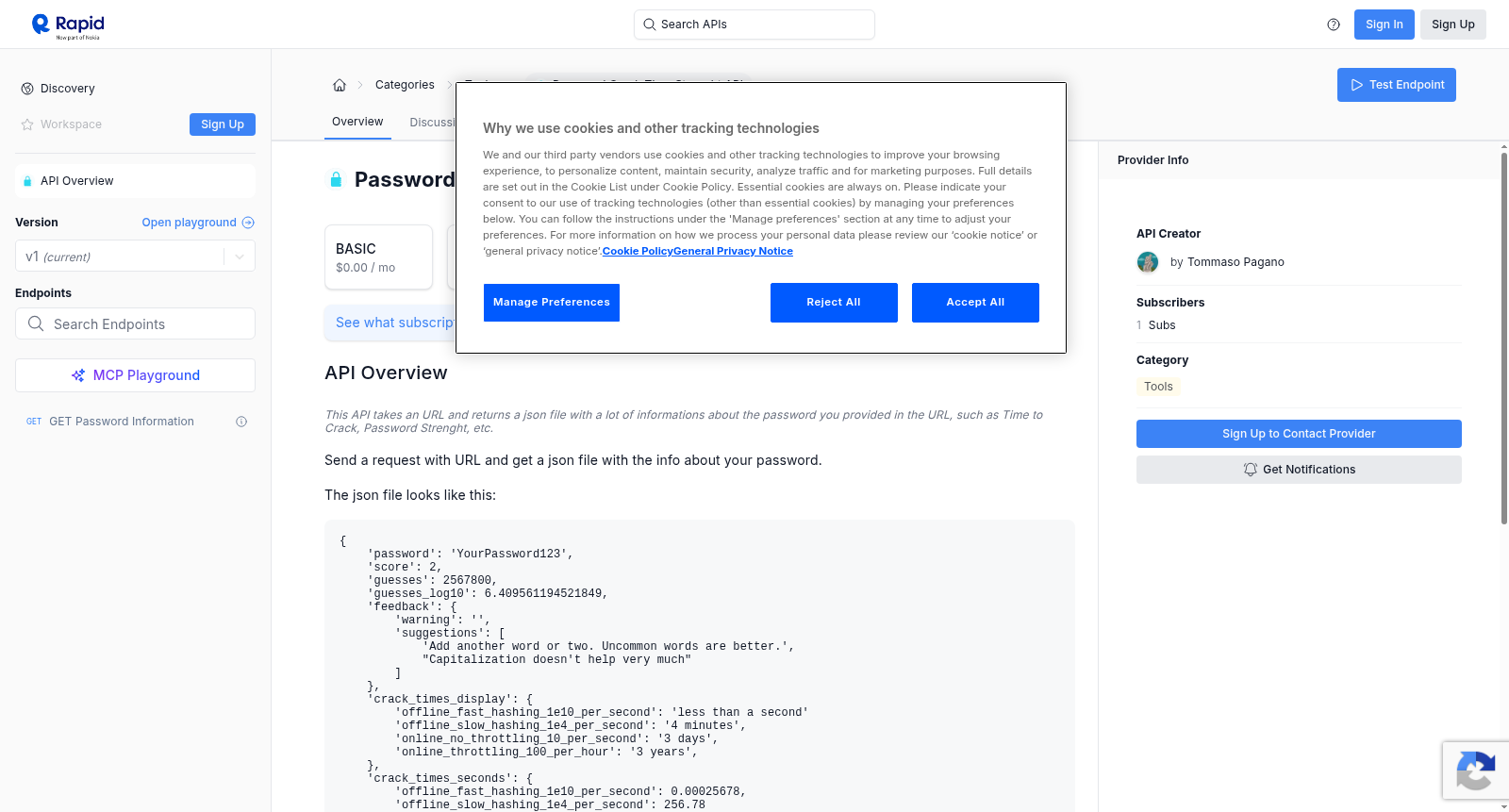
Task: Click the search magnifier icon in top bar
Action: click(650, 25)
